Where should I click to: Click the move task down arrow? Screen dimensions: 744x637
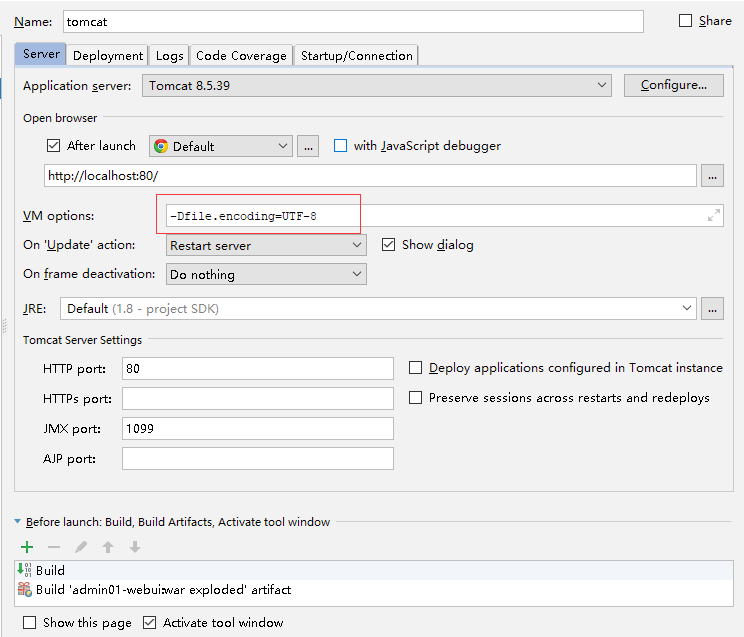pos(135,547)
